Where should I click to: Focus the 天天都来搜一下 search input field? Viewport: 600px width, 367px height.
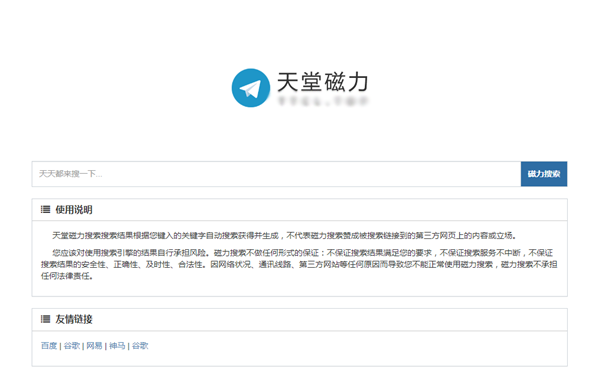[276, 174]
